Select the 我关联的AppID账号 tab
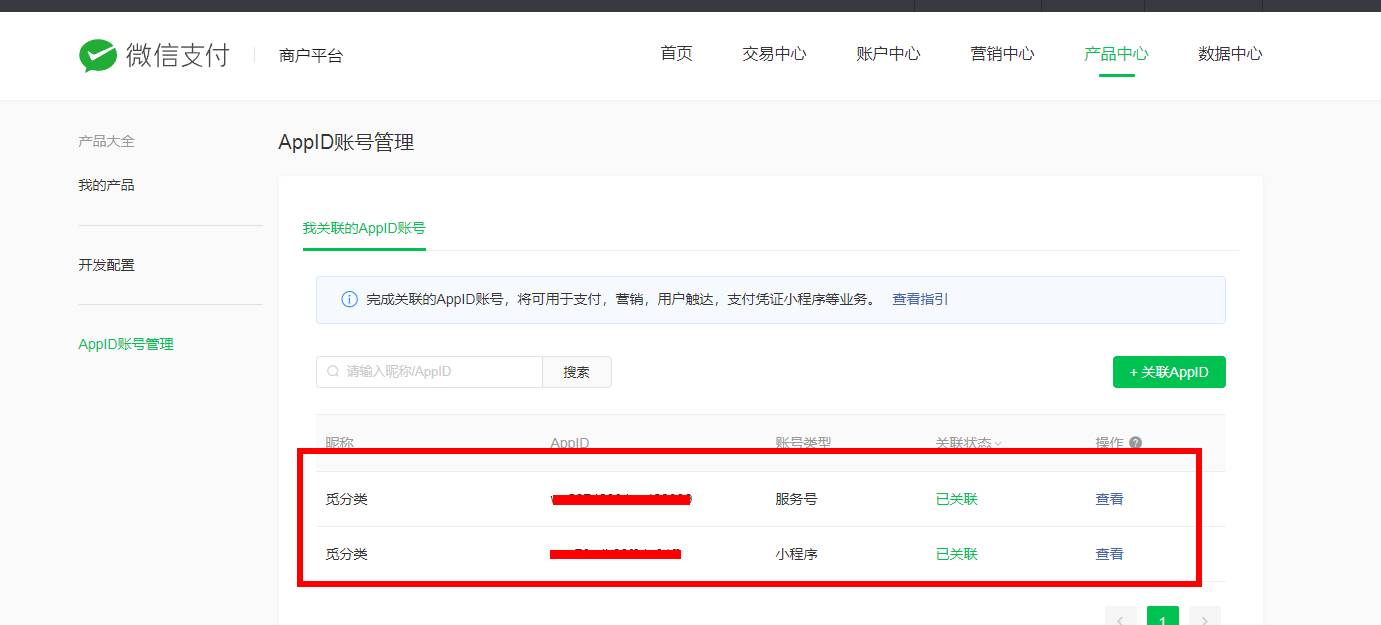1381x625 pixels. tap(364, 228)
